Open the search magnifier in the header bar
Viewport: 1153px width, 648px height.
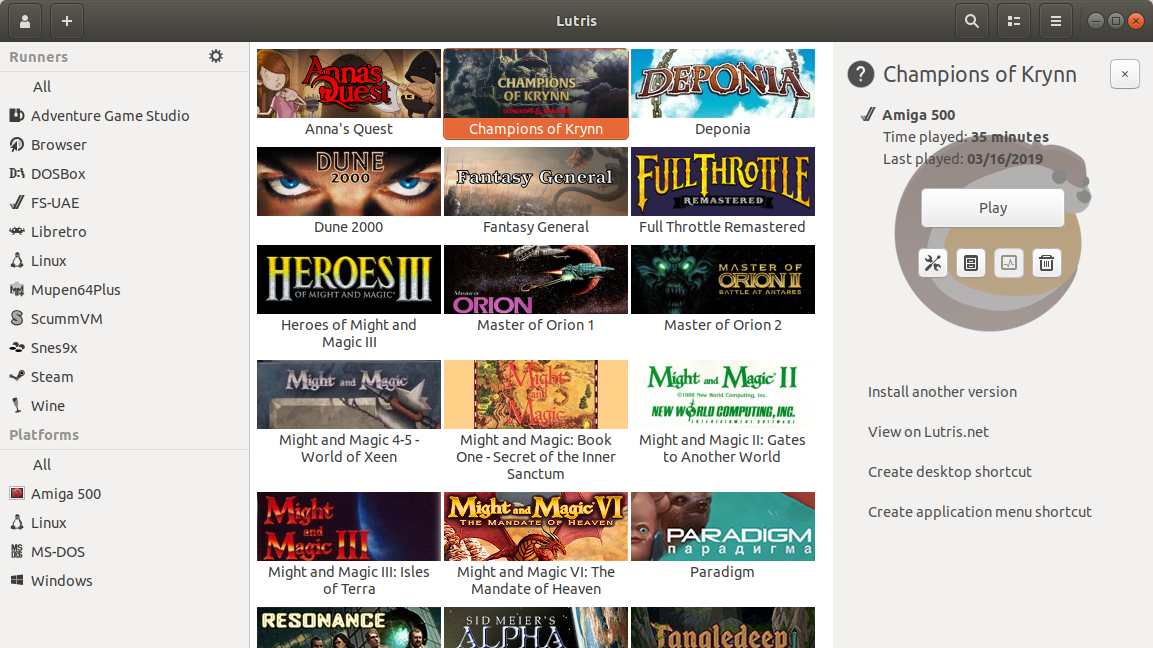point(970,21)
